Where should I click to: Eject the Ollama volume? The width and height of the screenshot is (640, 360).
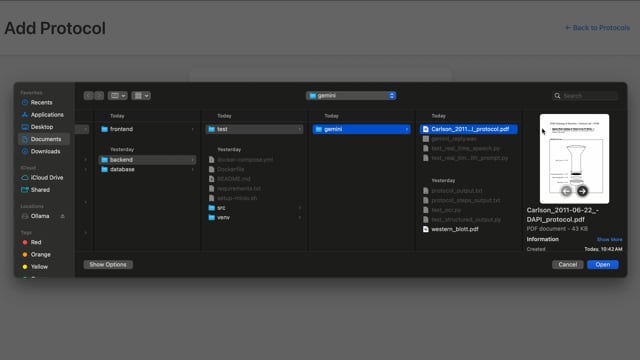[x=62, y=216]
